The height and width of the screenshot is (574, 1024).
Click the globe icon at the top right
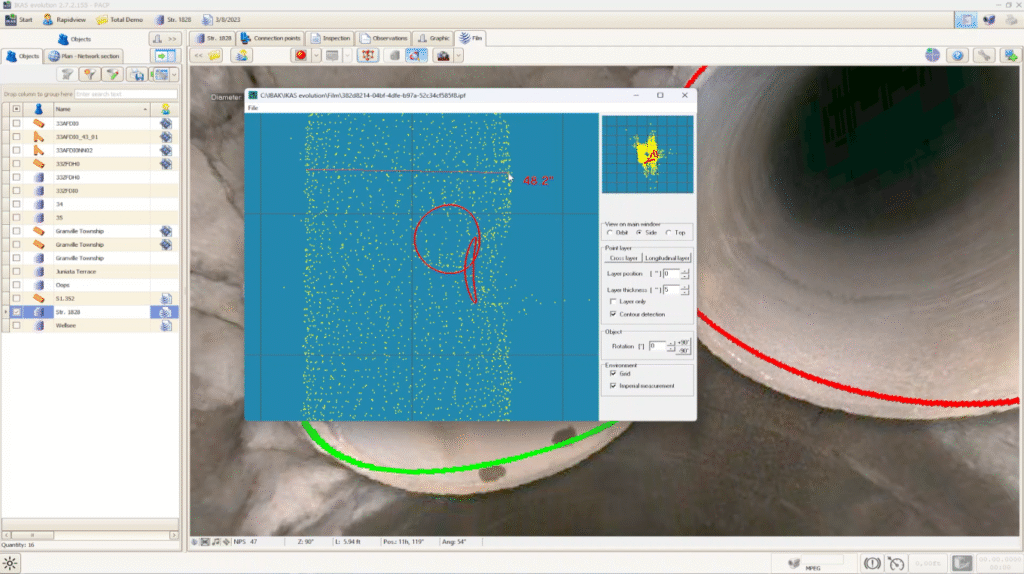[x=932, y=55]
